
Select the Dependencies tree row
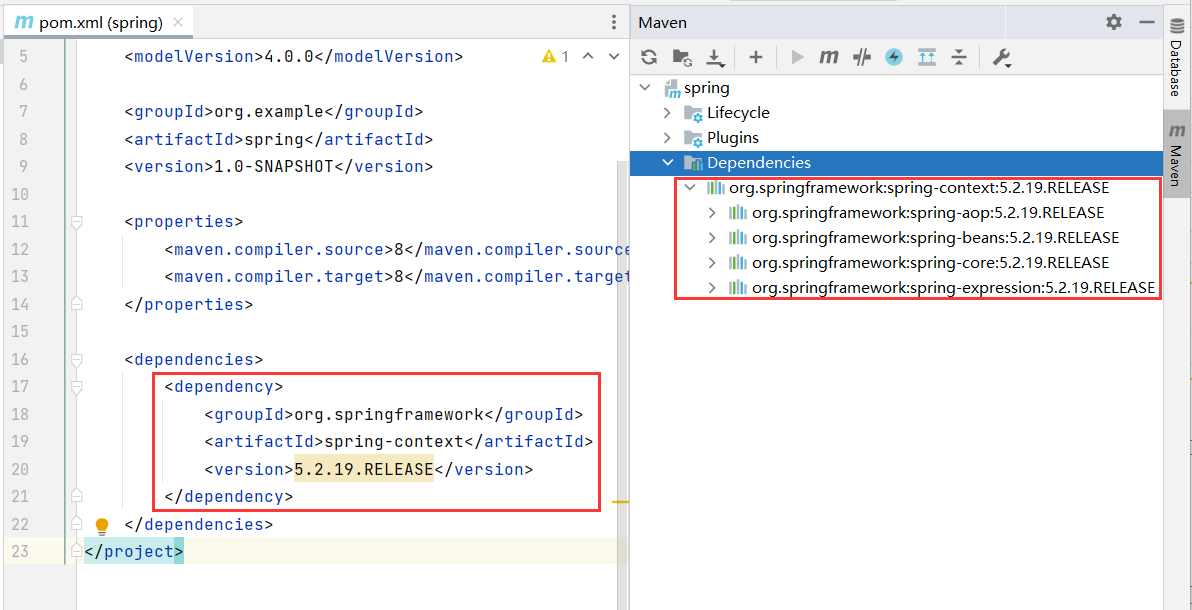pos(896,163)
